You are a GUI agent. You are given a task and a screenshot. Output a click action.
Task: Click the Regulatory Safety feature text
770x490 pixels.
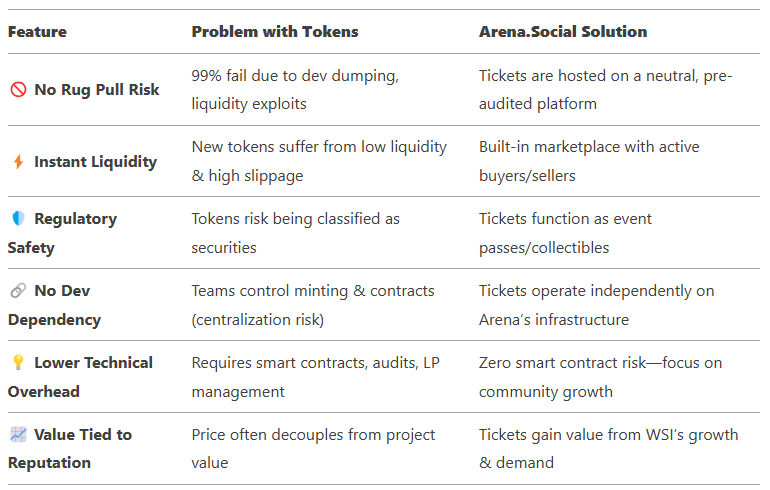pos(62,233)
